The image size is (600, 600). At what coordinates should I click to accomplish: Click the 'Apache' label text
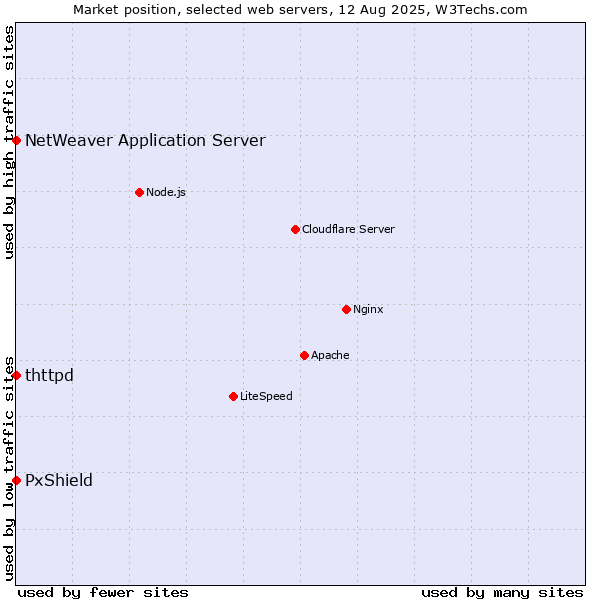click(330, 355)
